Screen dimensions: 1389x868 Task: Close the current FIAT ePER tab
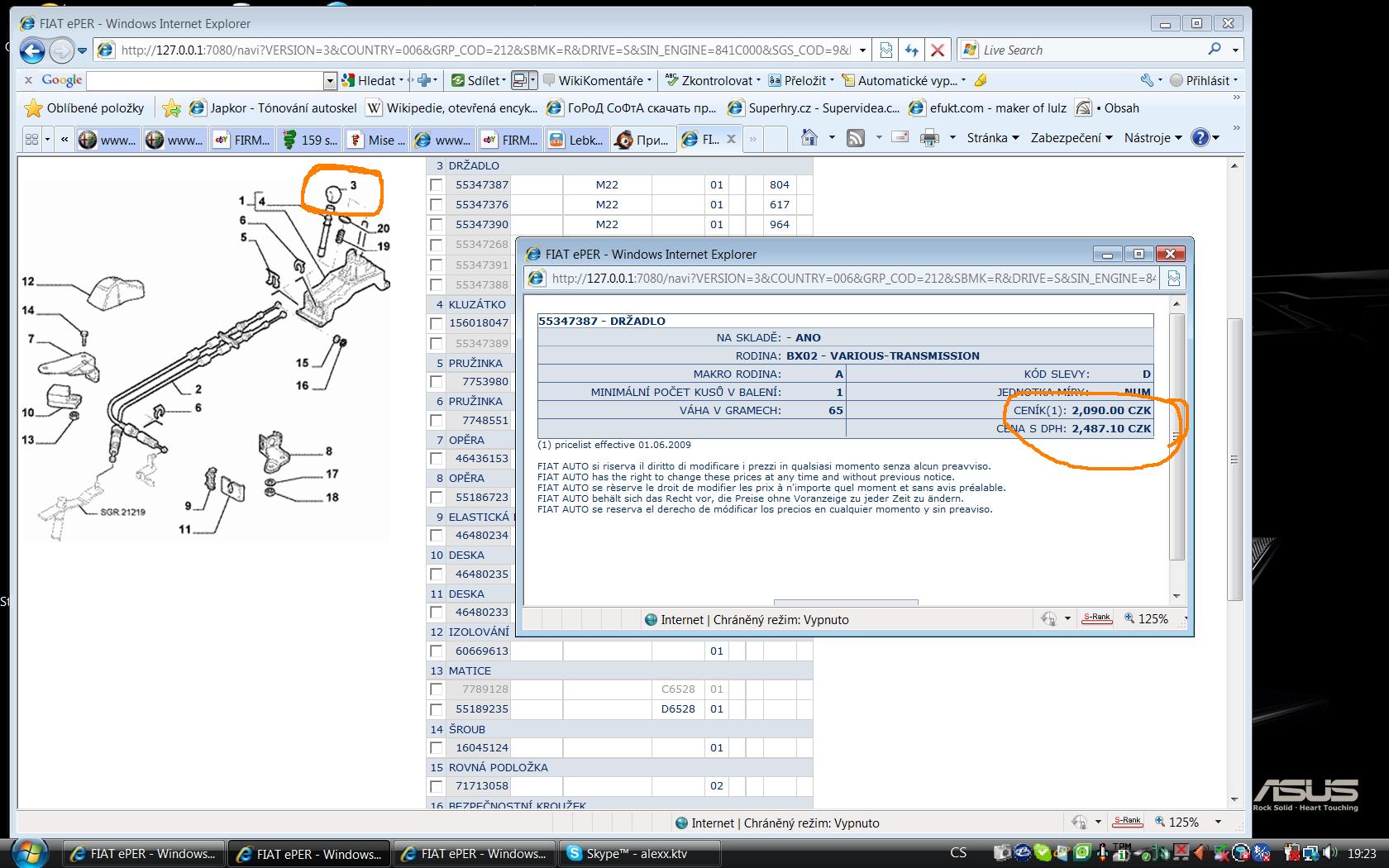731,140
